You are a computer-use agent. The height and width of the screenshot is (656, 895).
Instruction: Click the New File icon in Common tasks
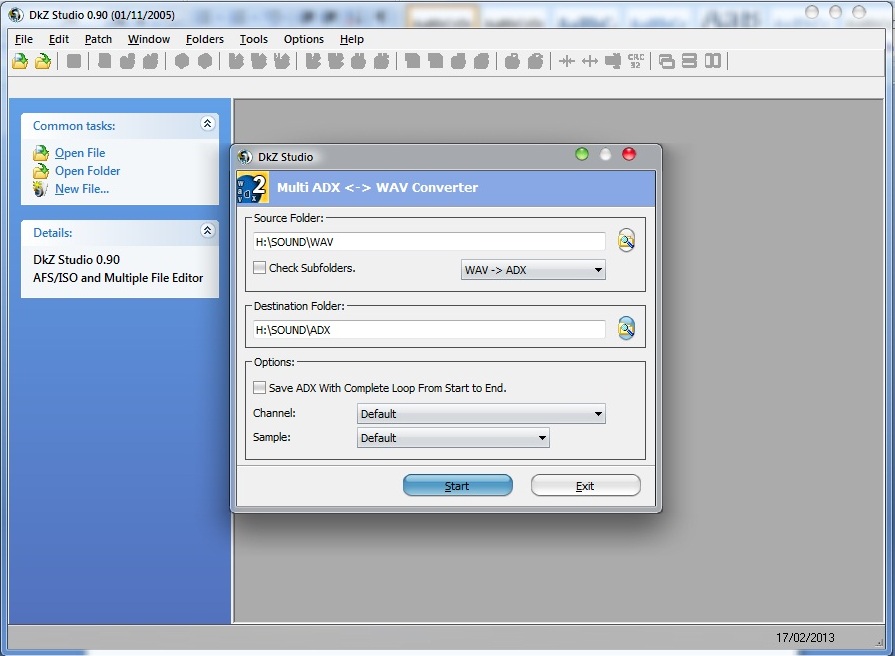40,189
